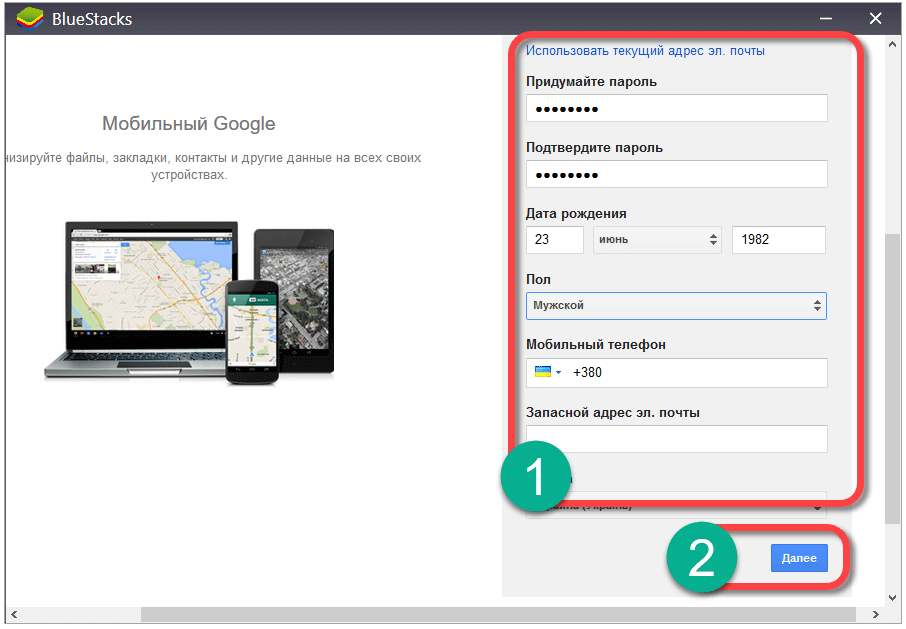
Task: Expand the Пол gender dropdown
Action: [676, 305]
